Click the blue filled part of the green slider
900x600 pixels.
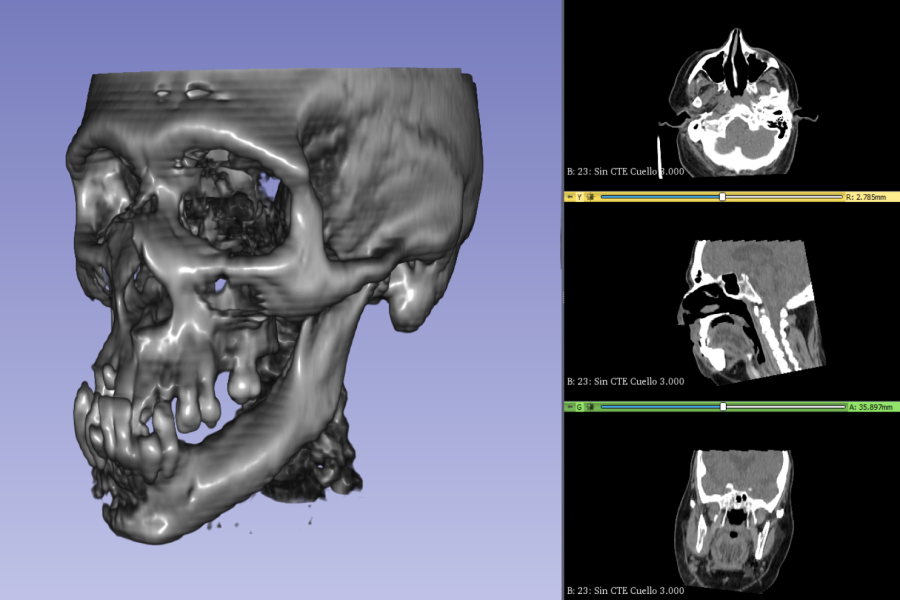[660, 407]
